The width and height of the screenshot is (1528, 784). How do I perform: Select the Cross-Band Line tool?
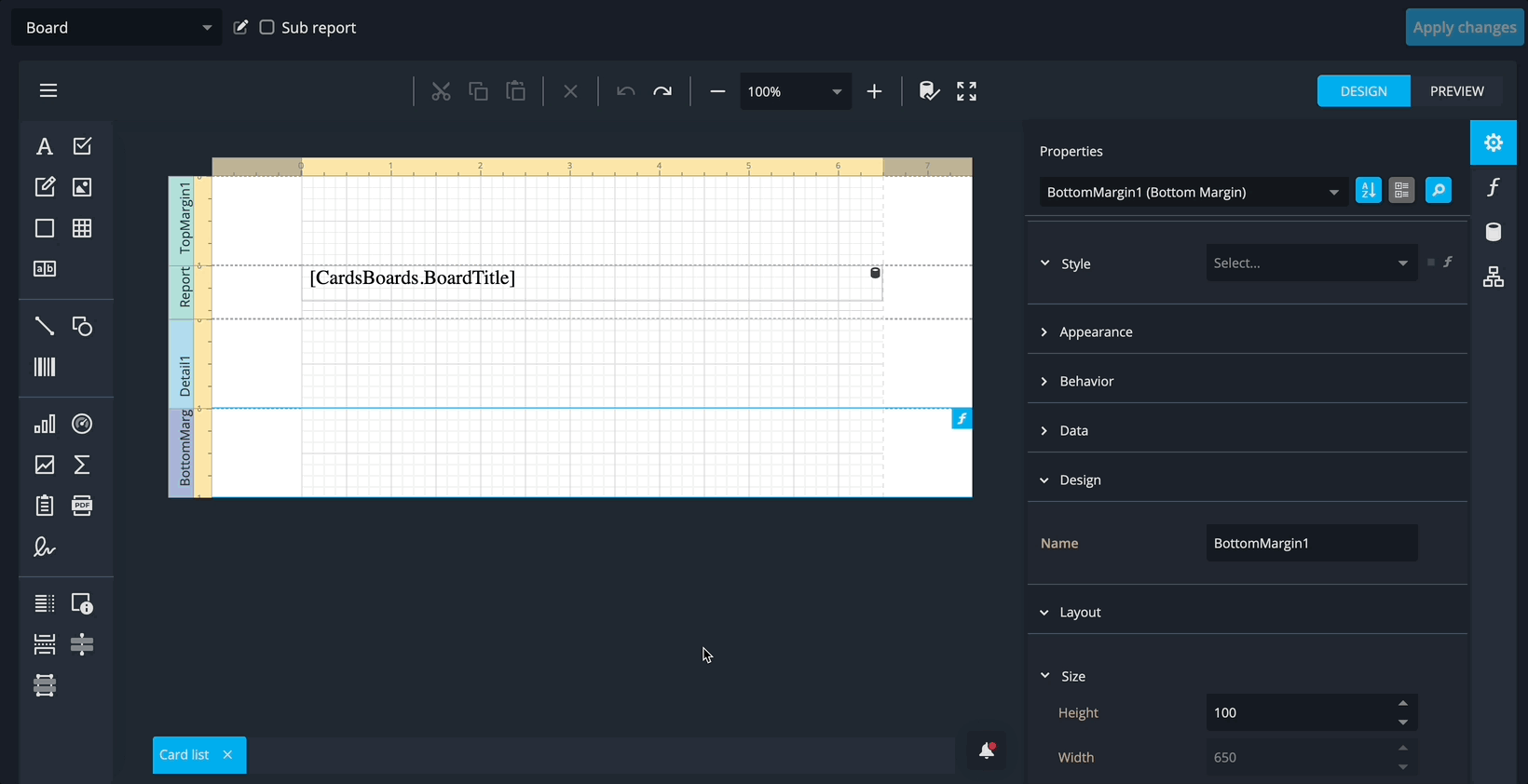tap(82, 644)
